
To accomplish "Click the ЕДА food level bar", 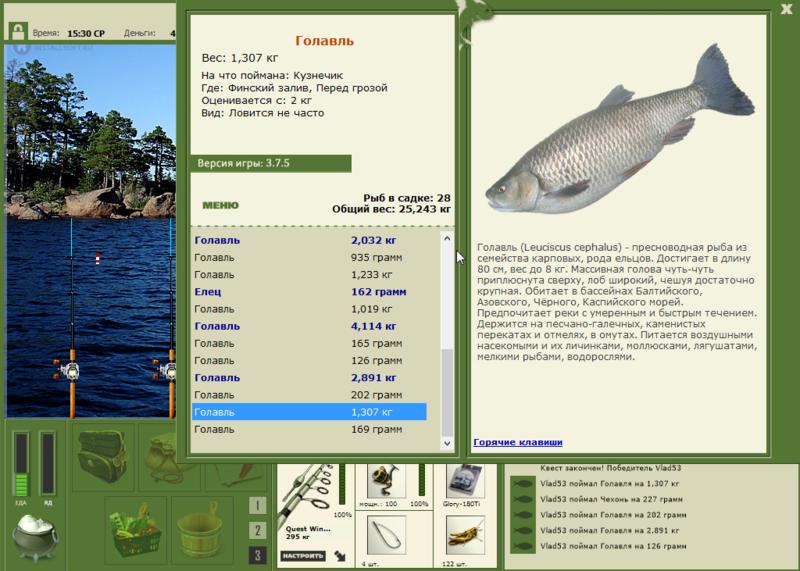I will 21,464.
